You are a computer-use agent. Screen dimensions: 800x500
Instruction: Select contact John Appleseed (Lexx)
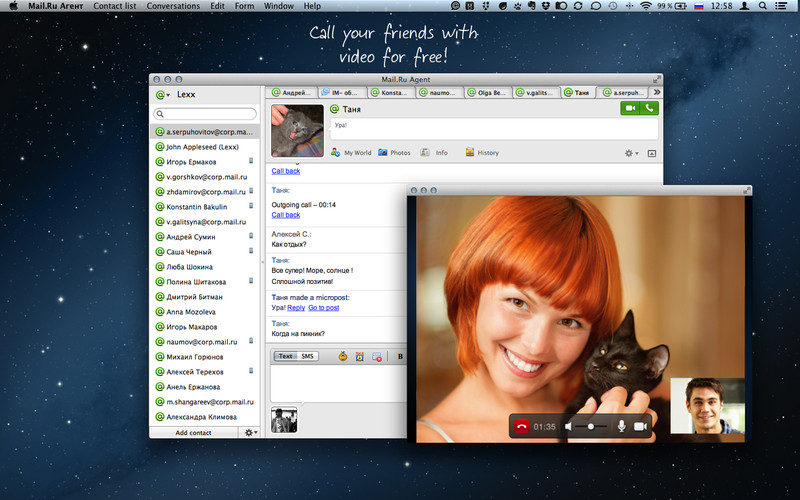pyautogui.click(x=205, y=147)
